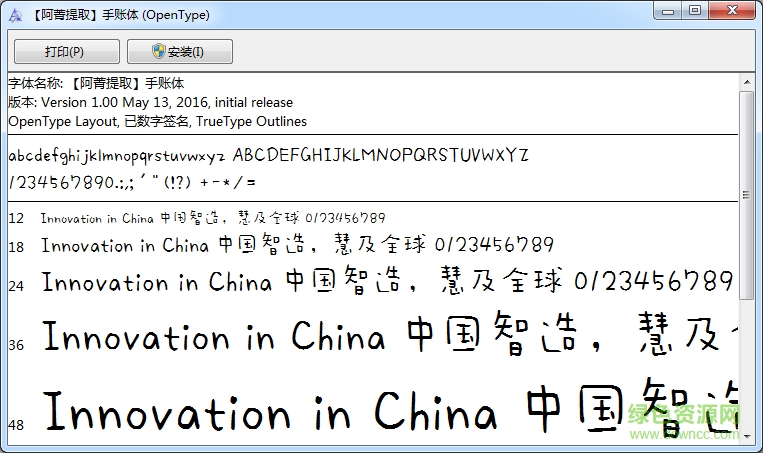Click the Print (打印) button
Image resolution: width=763 pixels, height=453 pixels.
pos(67,52)
